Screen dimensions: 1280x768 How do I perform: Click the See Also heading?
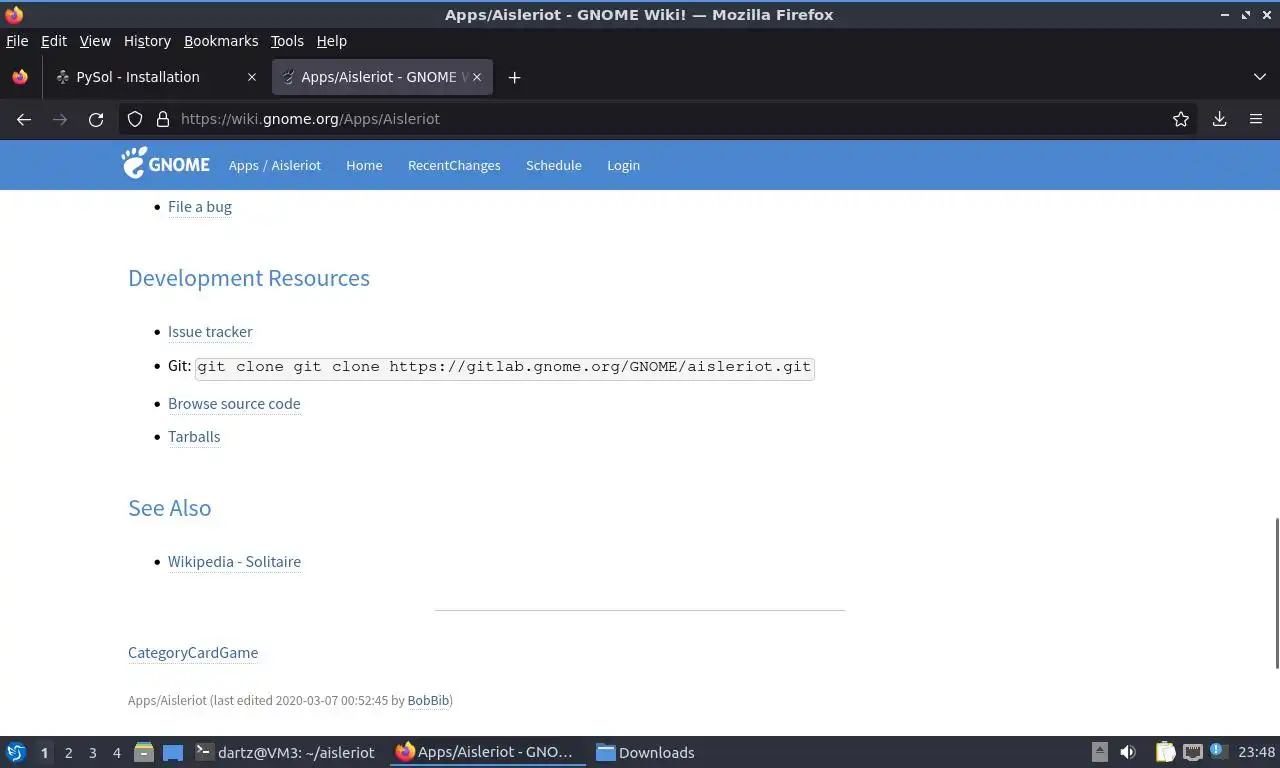click(170, 508)
